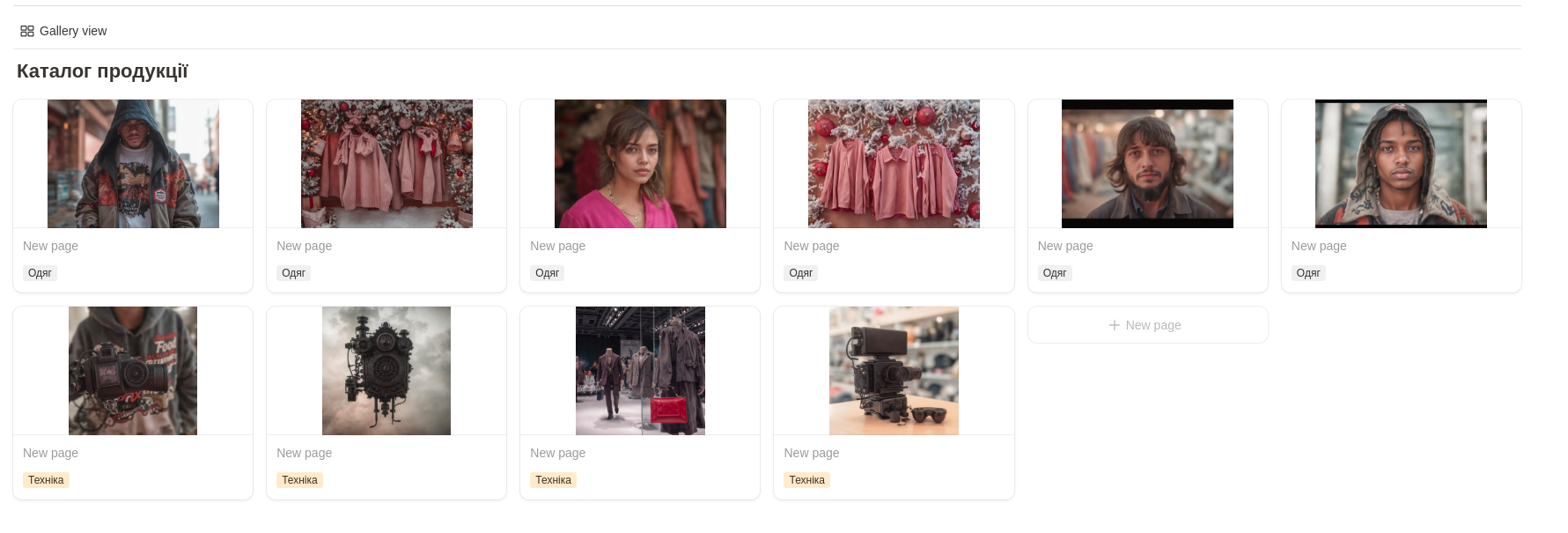Viewport: 1568px width, 533px height.
Task: Click the bearded man portrait thumbnail
Action: [x=1147, y=164]
